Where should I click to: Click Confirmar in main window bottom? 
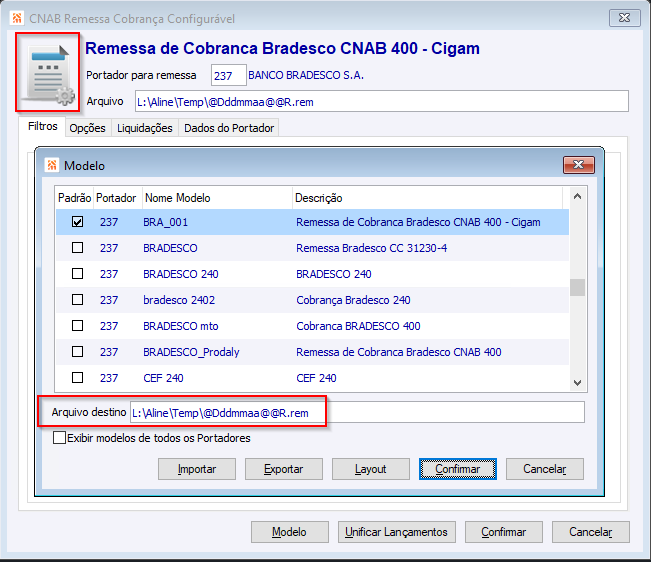click(504, 532)
